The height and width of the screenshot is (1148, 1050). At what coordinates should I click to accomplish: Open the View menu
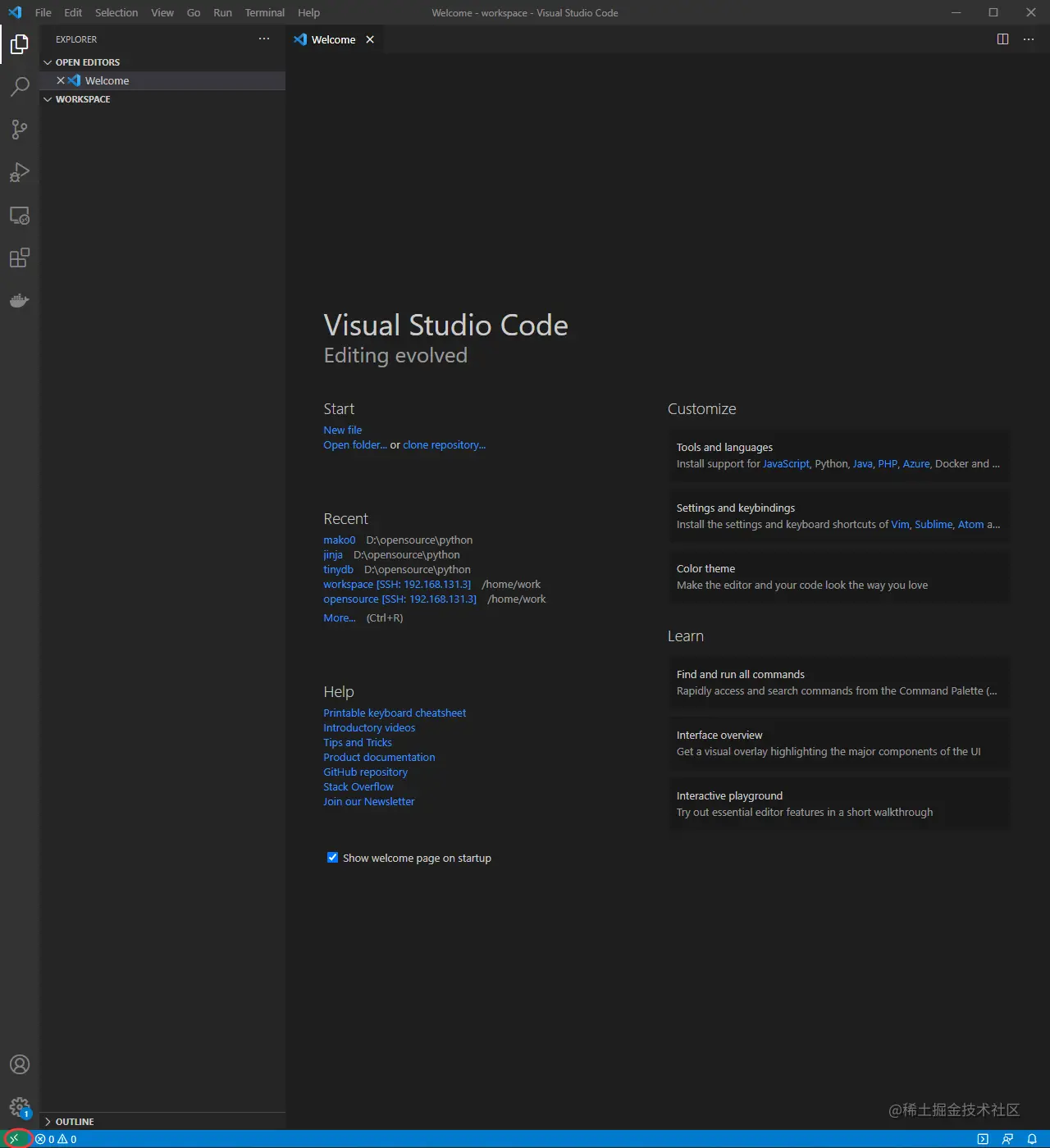(x=162, y=12)
